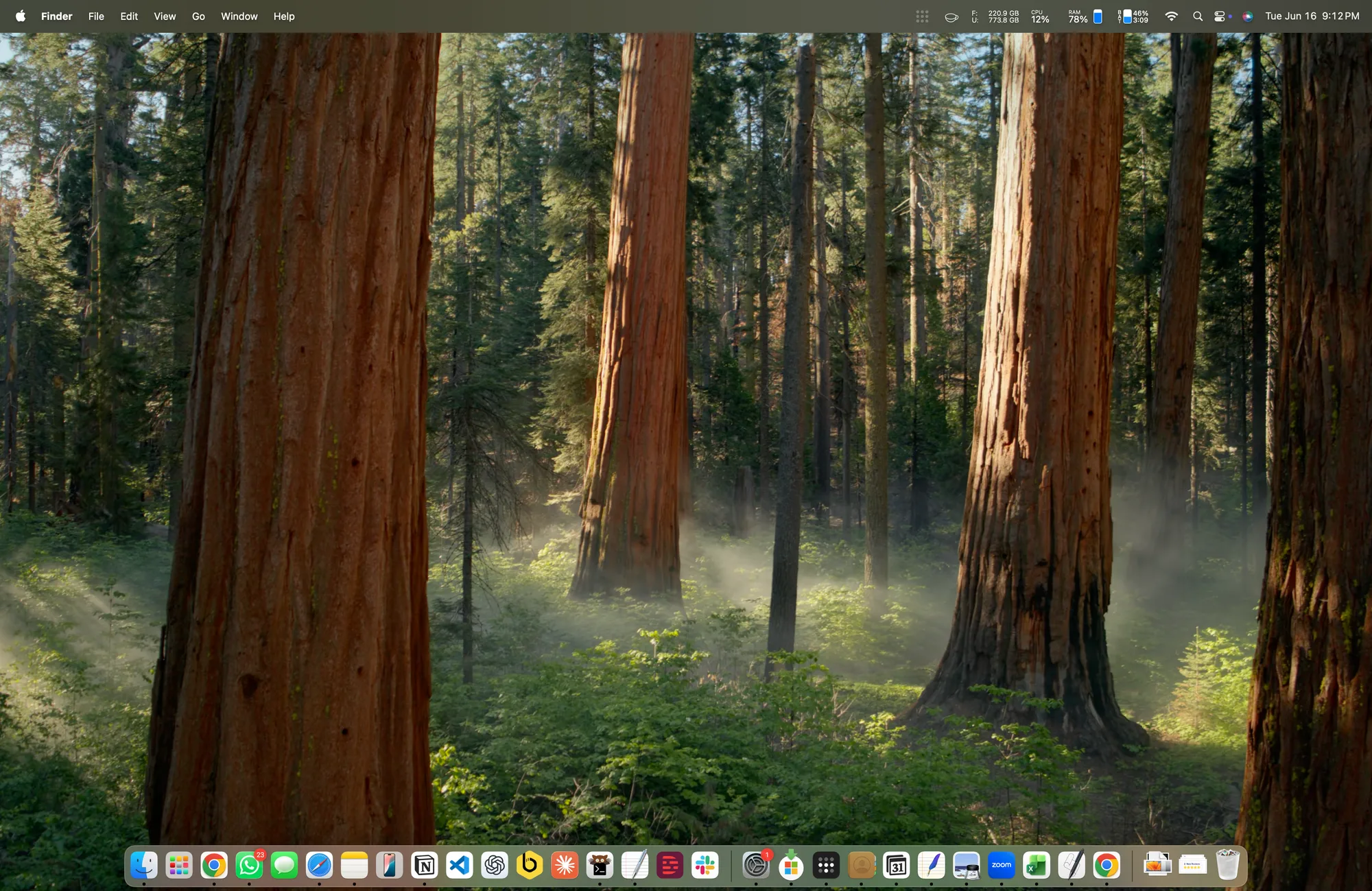
Task: Open the black dotted-grid app in dock
Action: pyautogui.click(x=826, y=866)
